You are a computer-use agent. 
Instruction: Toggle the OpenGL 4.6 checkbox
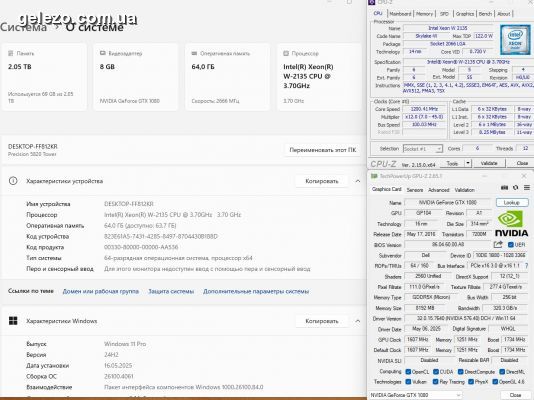coord(495,382)
